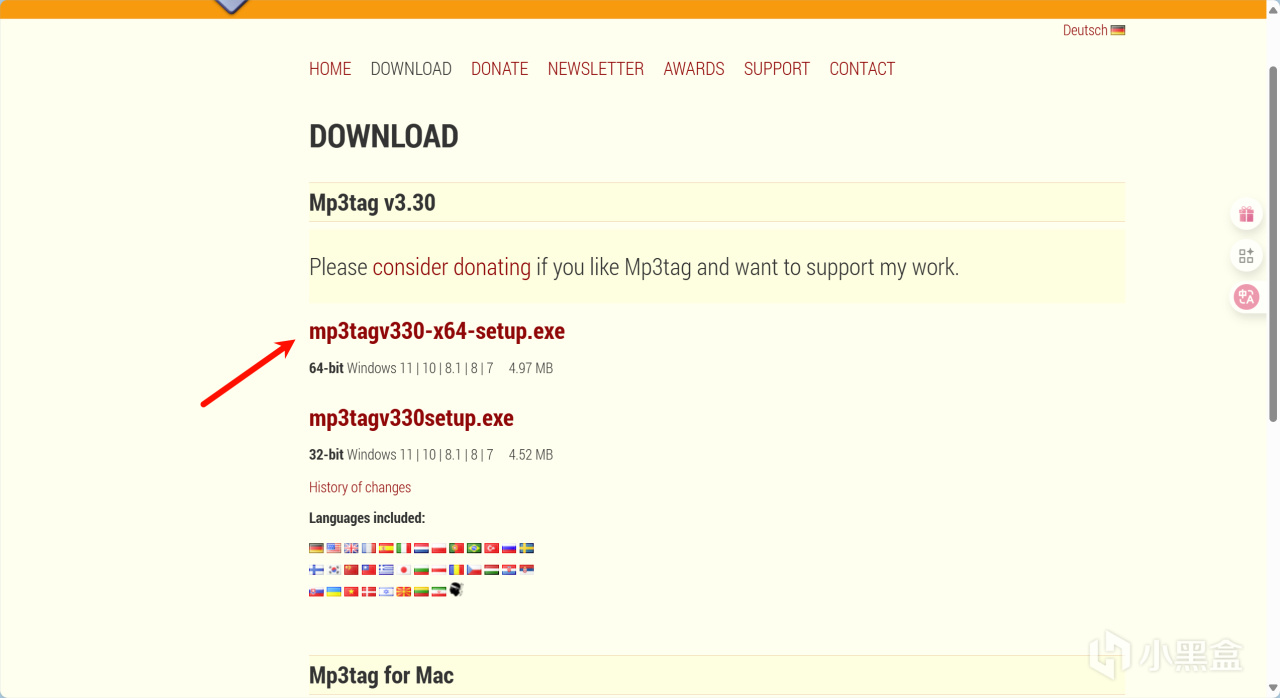Open the AWARDS page

point(694,69)
